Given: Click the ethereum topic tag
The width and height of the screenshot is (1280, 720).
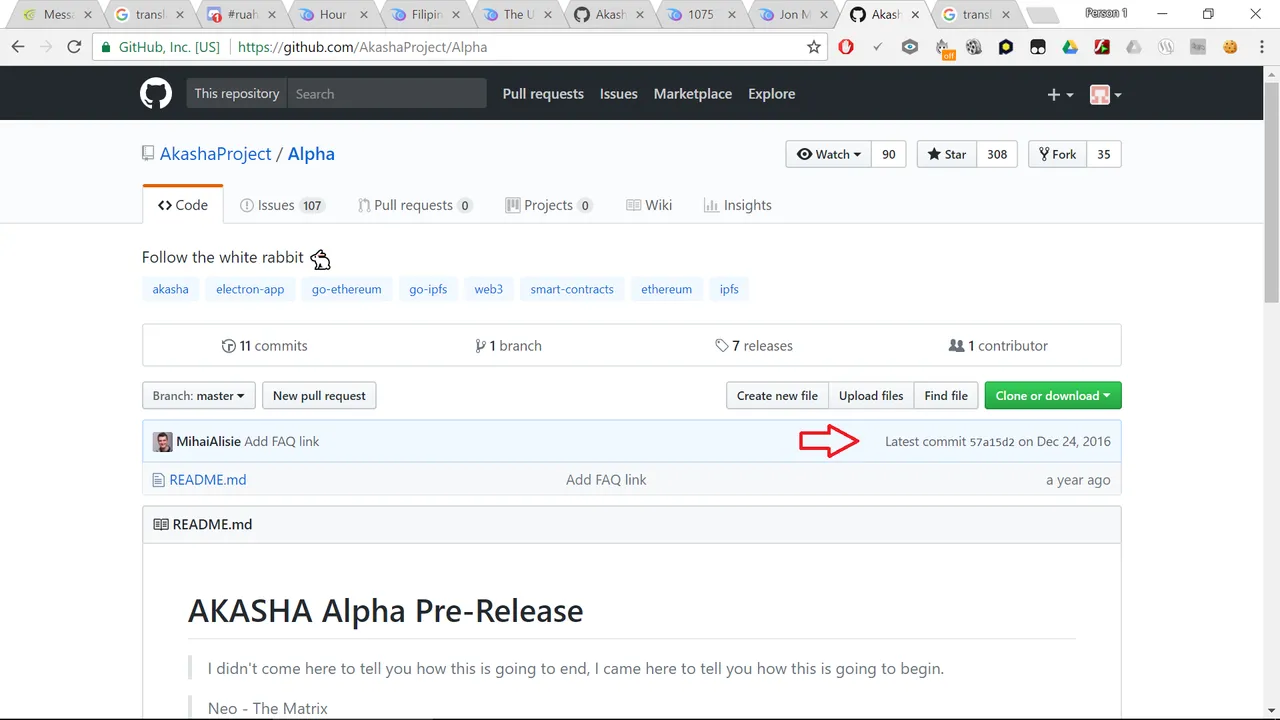Looking at the screenshot, I should [x=666, y=289].
